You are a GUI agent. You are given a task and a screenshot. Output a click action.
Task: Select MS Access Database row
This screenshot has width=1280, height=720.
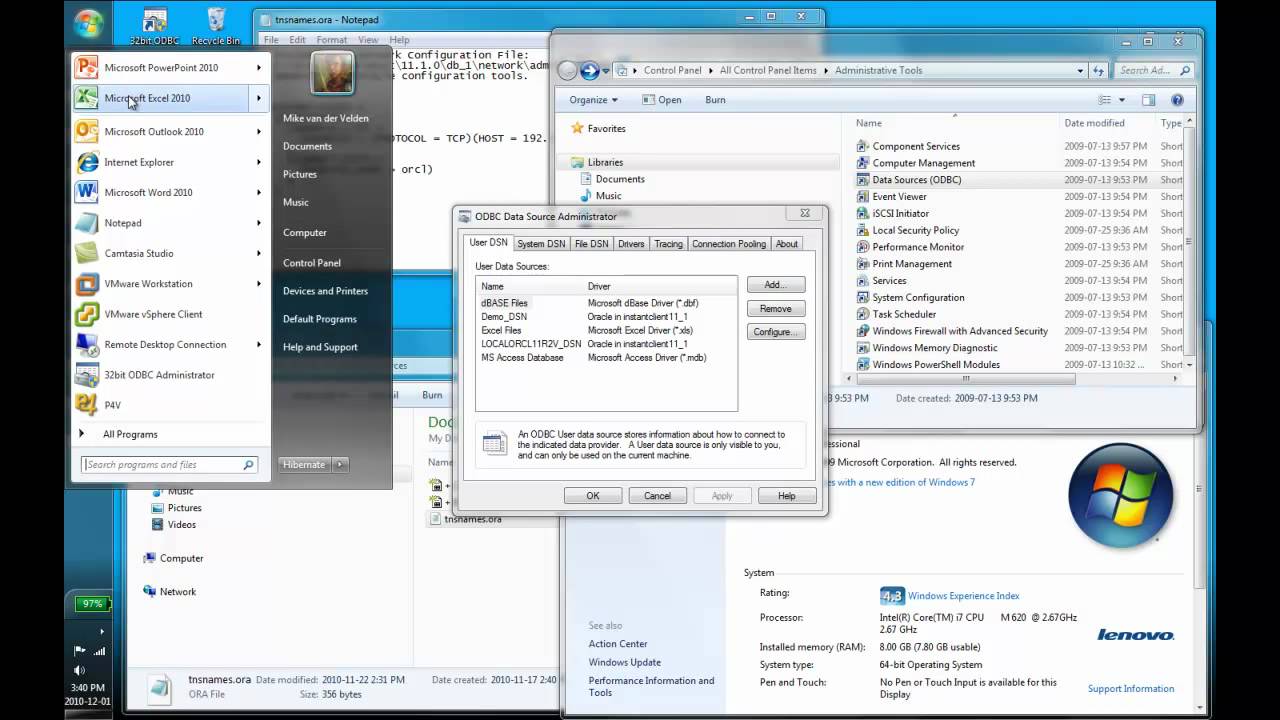[606, 357]
